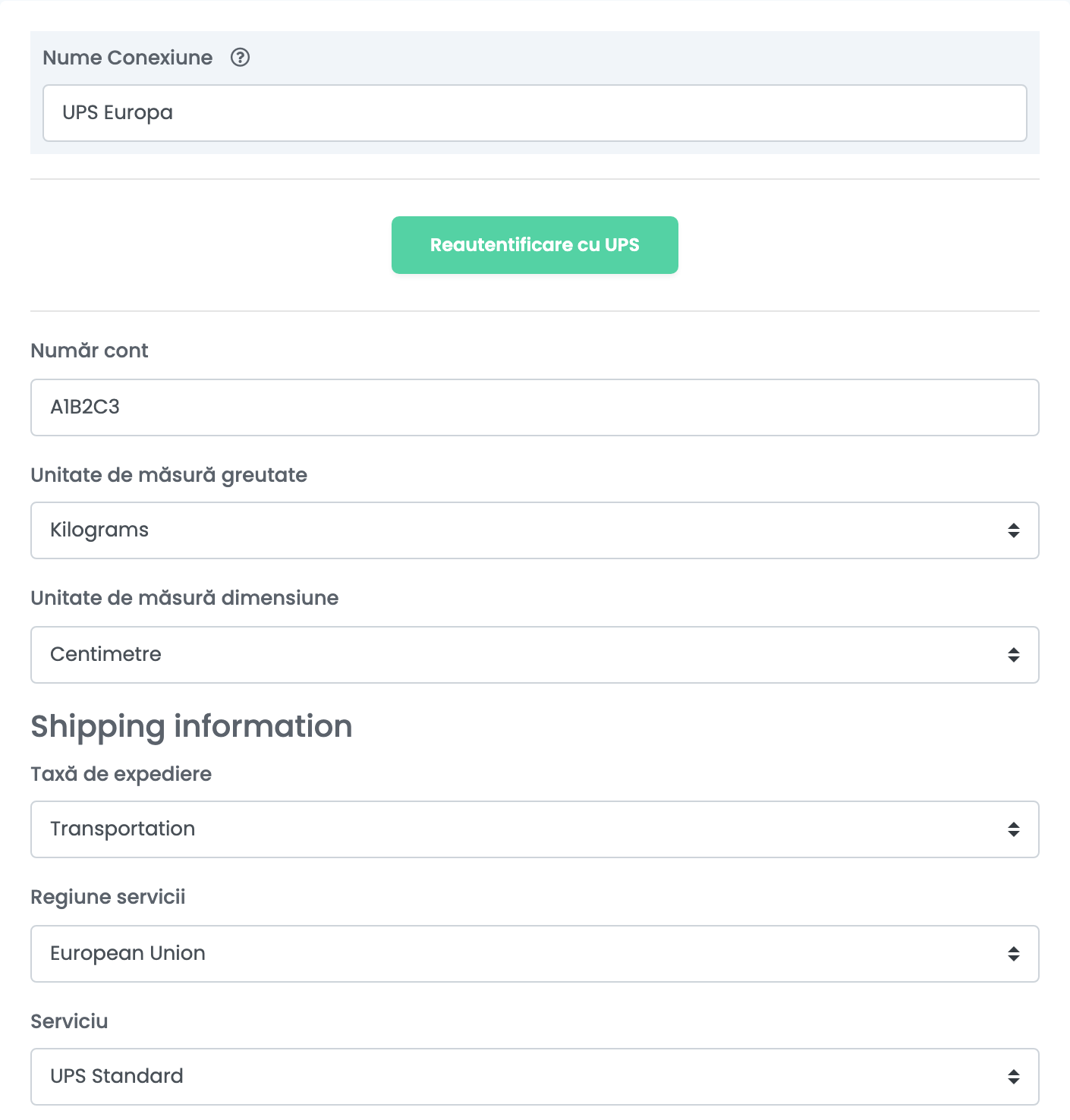Click the Taxă de expediere label

tap(121, 774)
